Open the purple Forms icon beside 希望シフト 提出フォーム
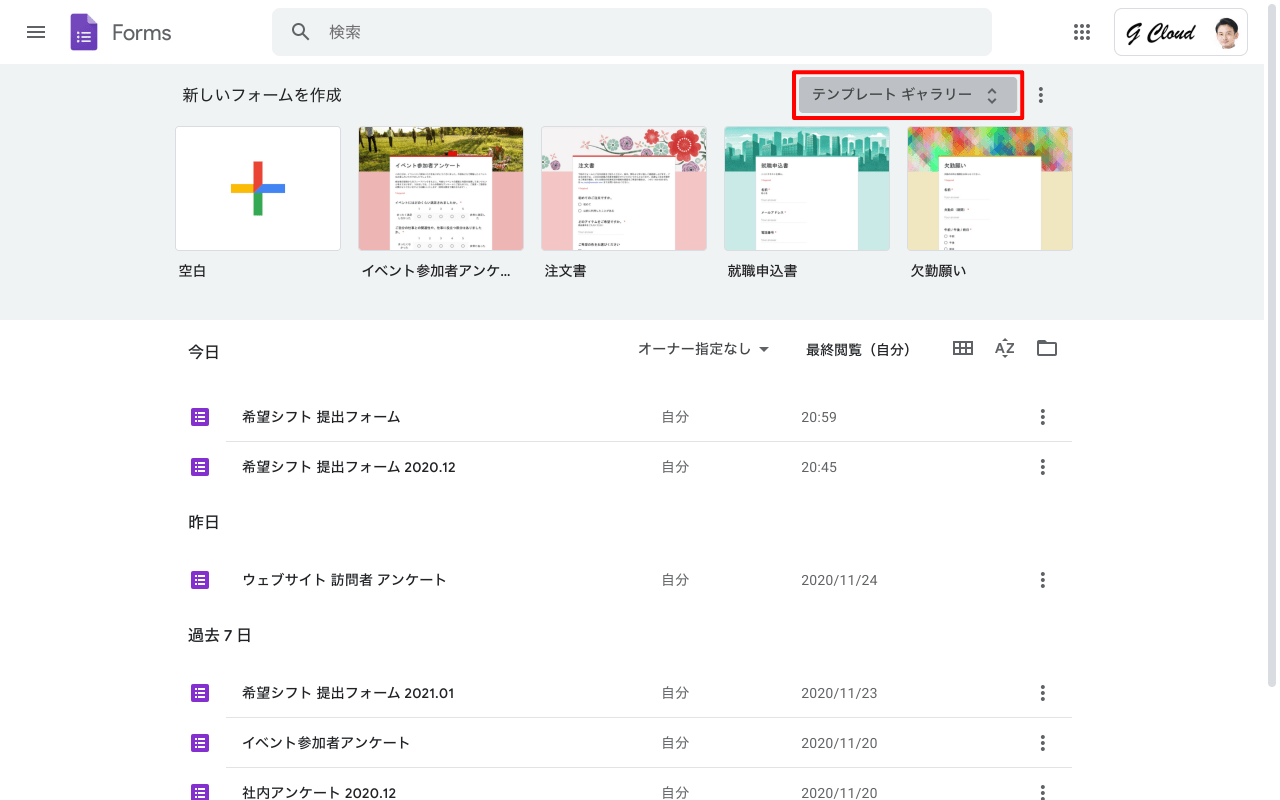Image resolution: width=1280 pixels, height=800 pixels. [x=199, y=416]
